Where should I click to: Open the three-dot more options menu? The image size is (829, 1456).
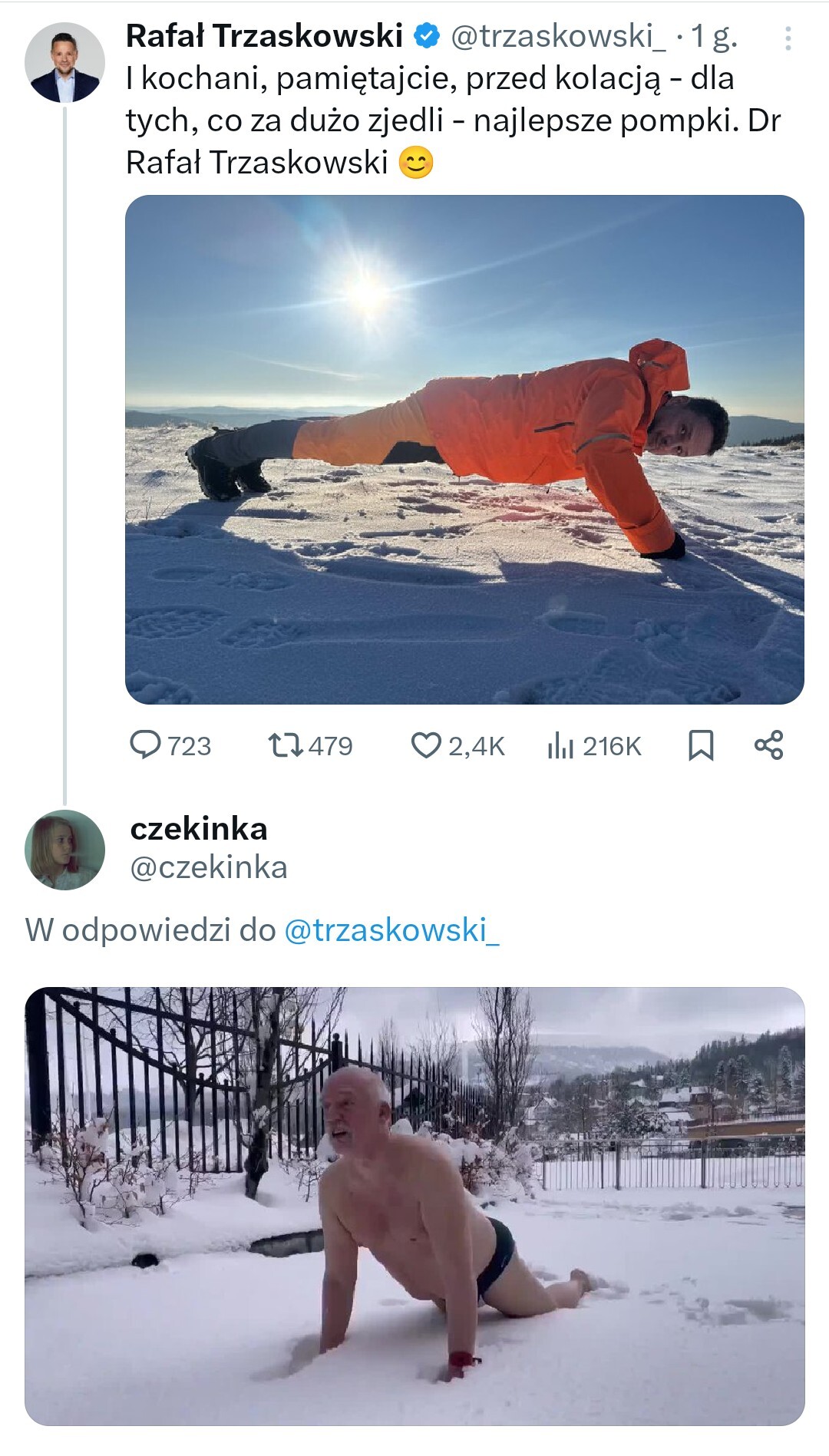788,38
